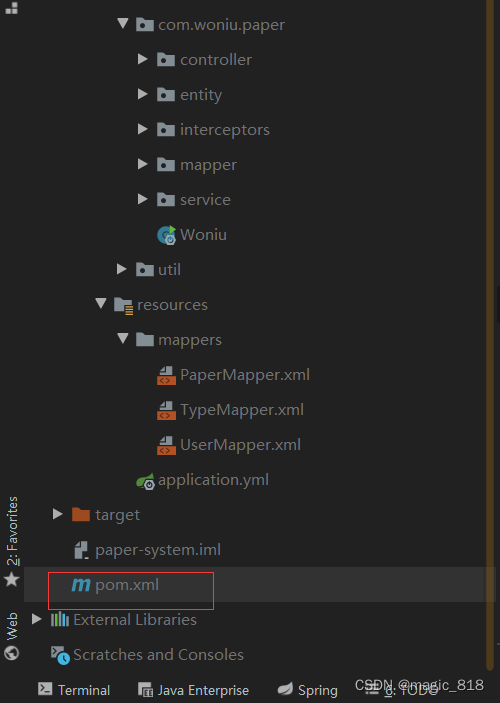Expand the service package arrow
The height and width of the screenshot is (703, 500).
(143, 199)
